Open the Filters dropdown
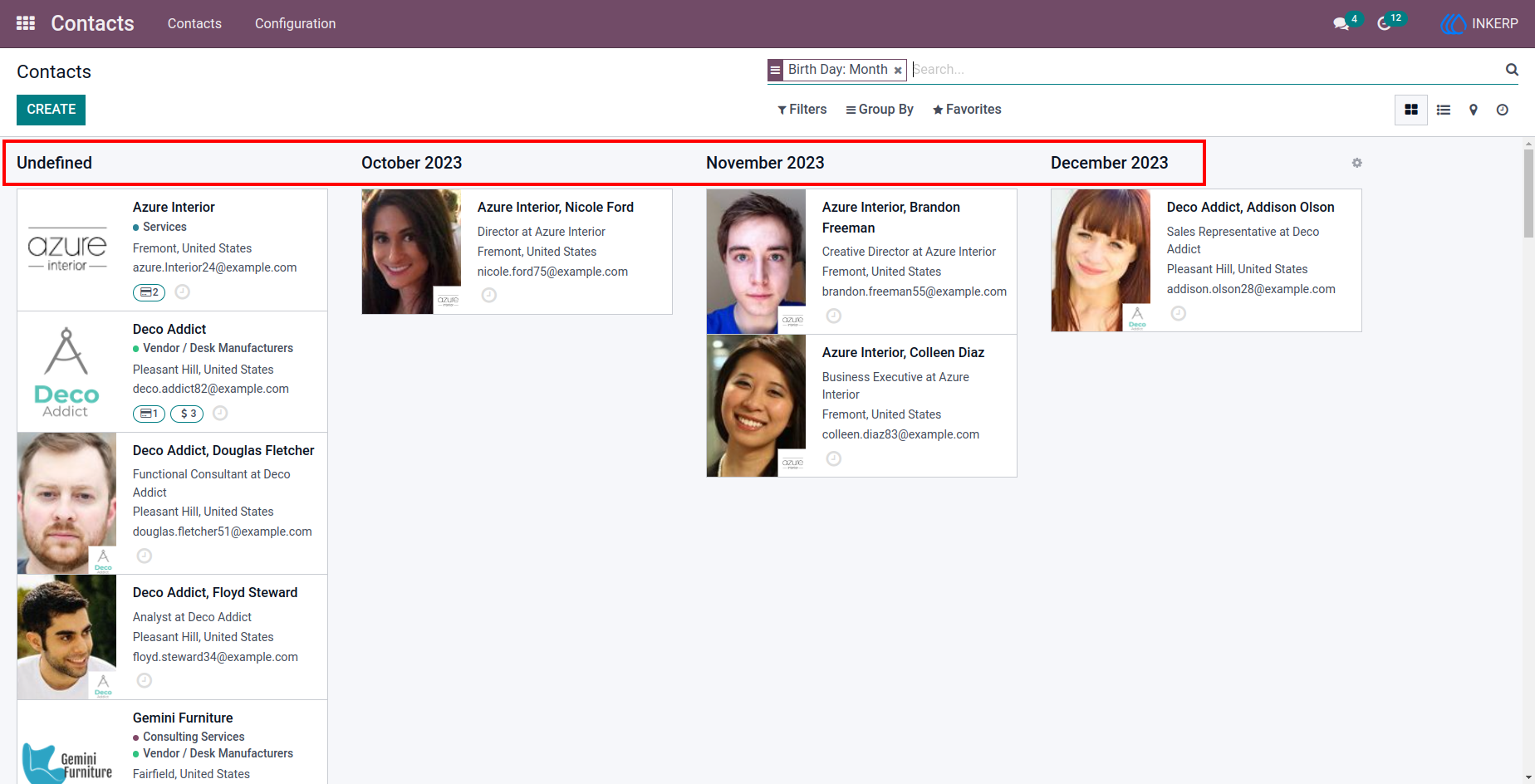Image resolution: width=1535 pixels, height=784 pixels. (802, 110)
